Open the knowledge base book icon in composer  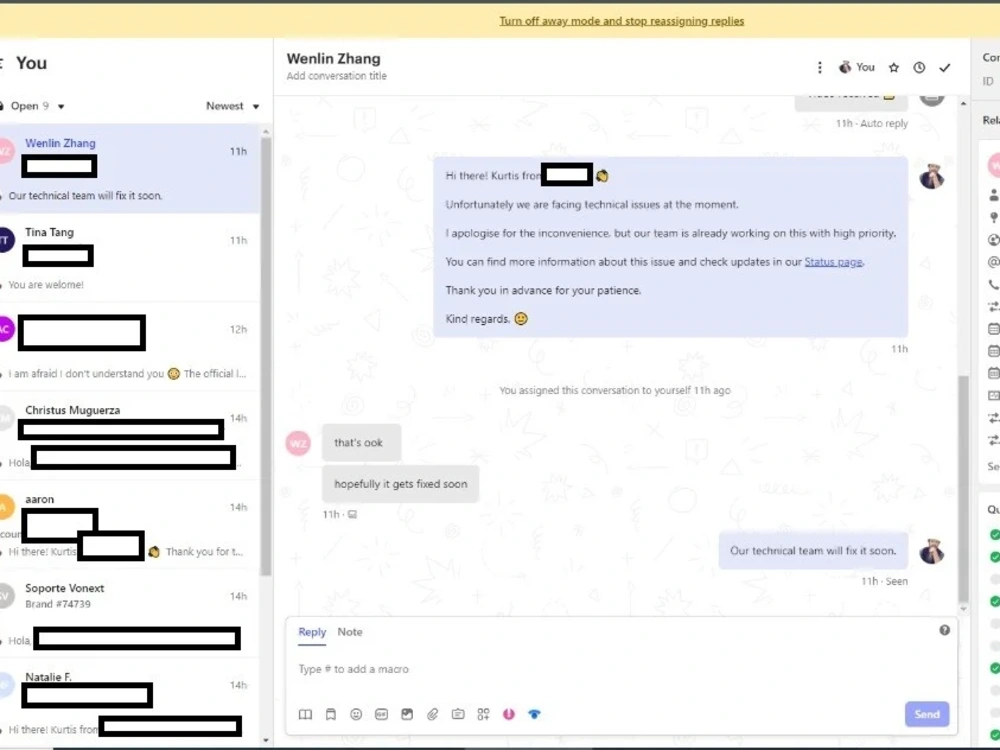coord(305,714)
